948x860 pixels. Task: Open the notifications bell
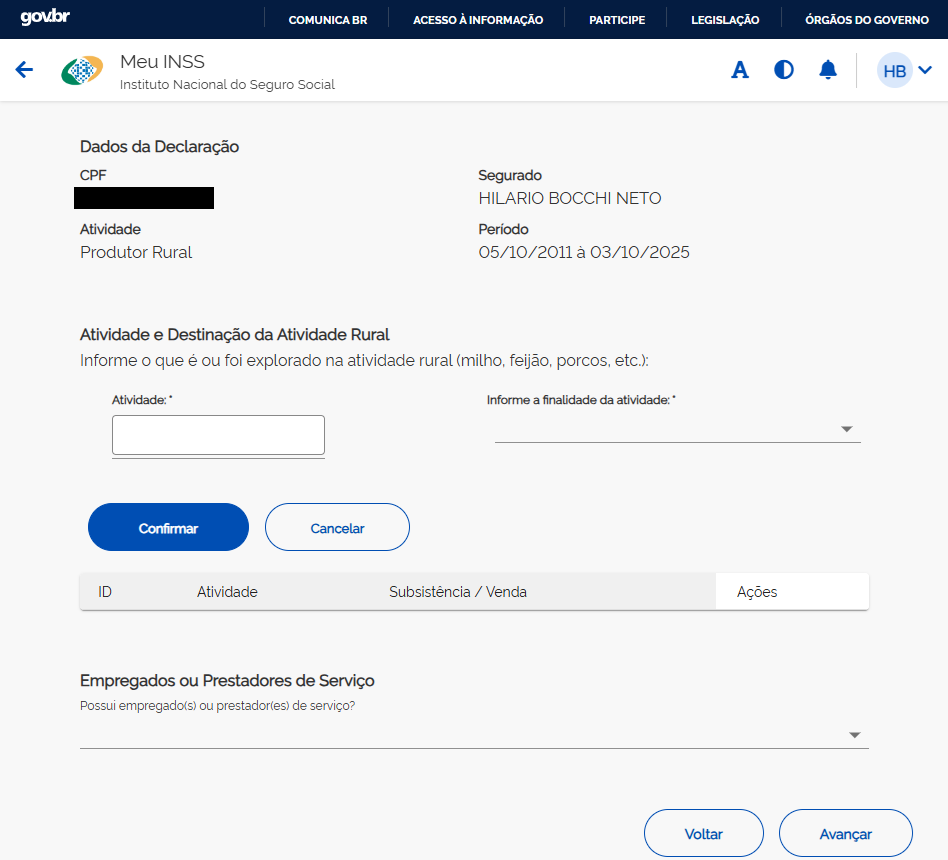(828, 70)
